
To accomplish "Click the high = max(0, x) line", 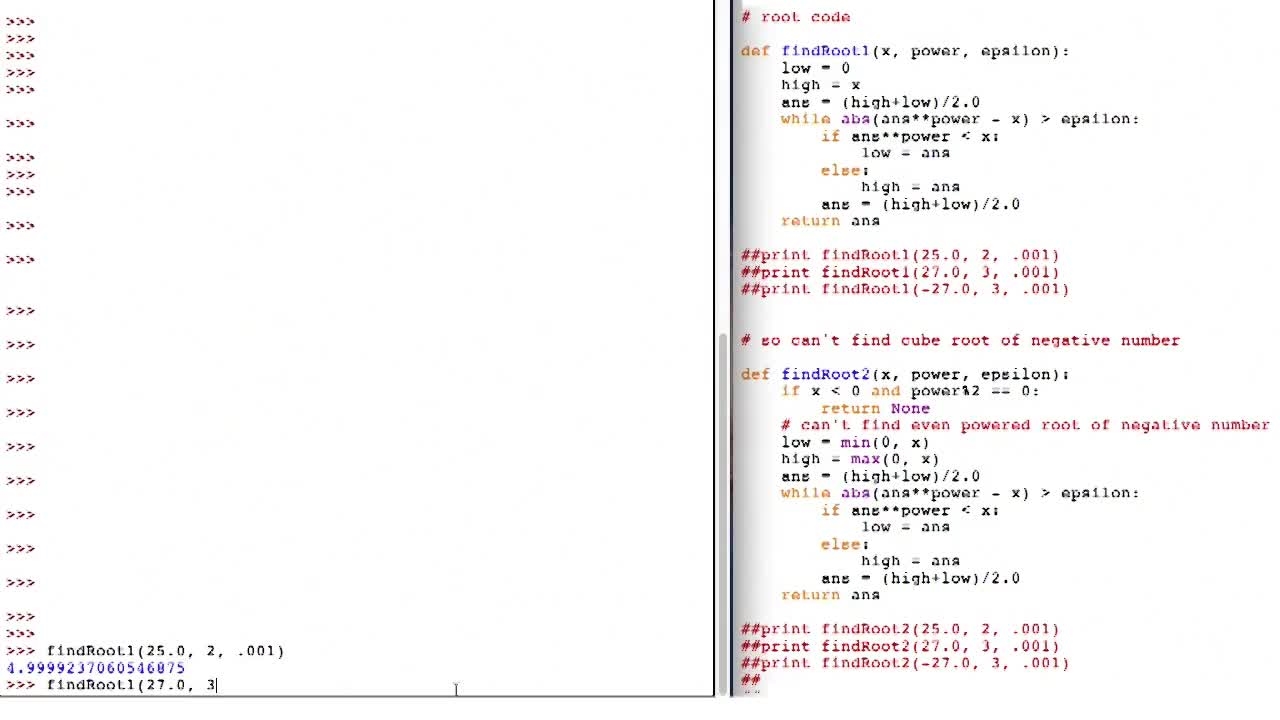I will point(850,459).
